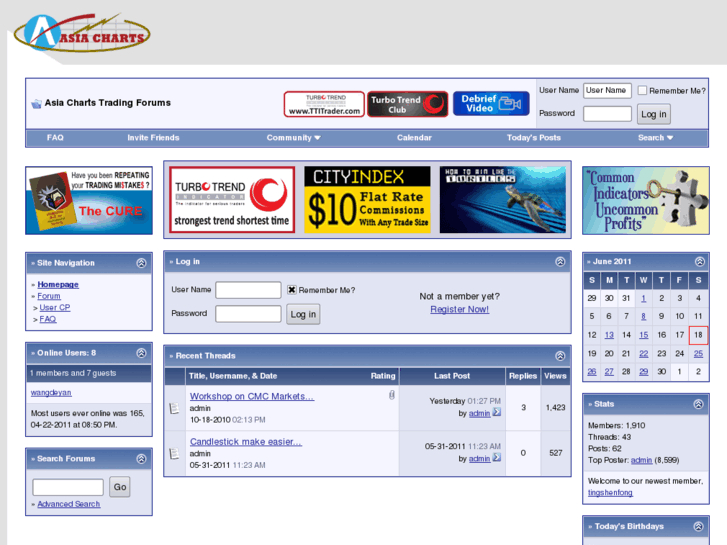Click the Register Now! link

459,309
